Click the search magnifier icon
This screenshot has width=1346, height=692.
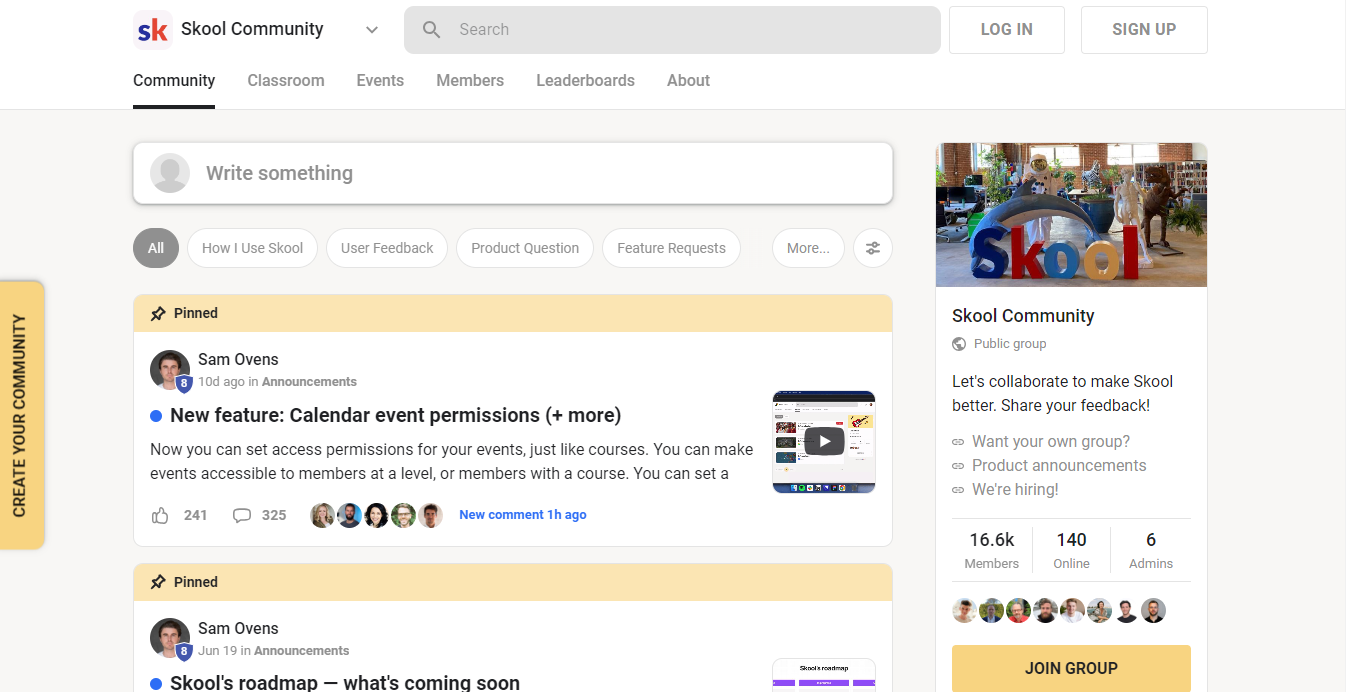pyautogui.click(x=432, y=30)
